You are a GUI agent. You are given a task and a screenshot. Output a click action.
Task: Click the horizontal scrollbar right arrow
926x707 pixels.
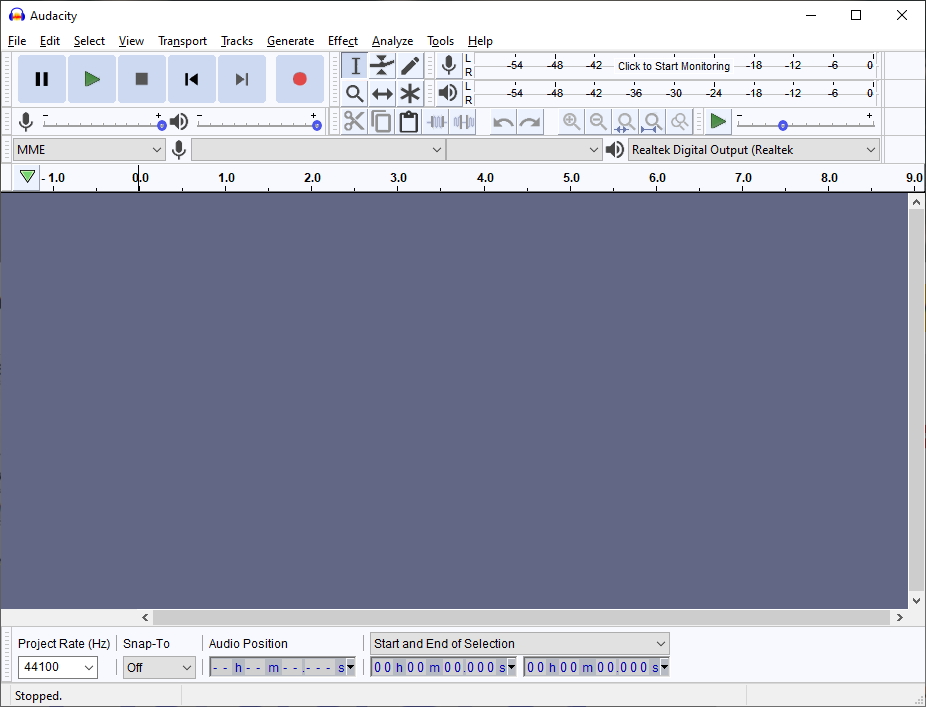[x=899, y=618]
